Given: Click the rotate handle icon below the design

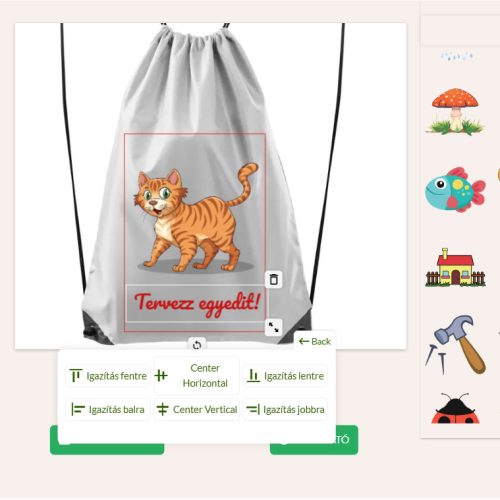Looking at the screenshot, I should (197, 345).
